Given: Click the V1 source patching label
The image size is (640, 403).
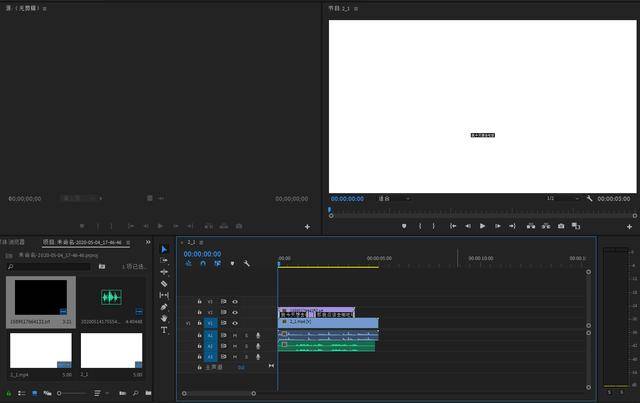Looking at the screenshot, I should (x=188, y=323).
